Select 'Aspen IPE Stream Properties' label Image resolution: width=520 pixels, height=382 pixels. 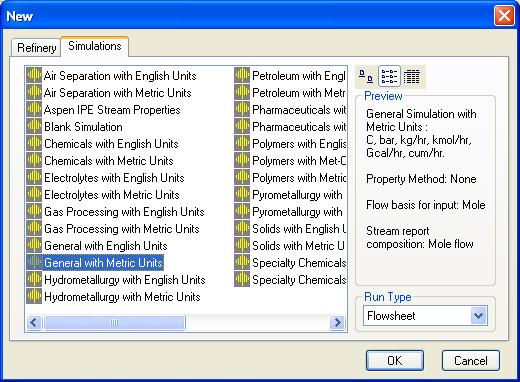pyautogui.click(x=112, y=110)
